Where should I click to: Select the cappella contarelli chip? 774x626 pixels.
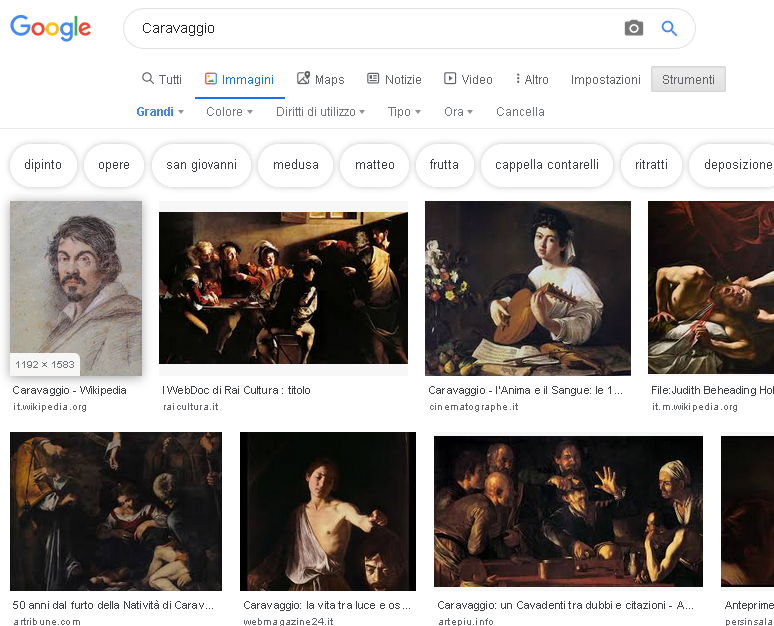pos(547,165)
